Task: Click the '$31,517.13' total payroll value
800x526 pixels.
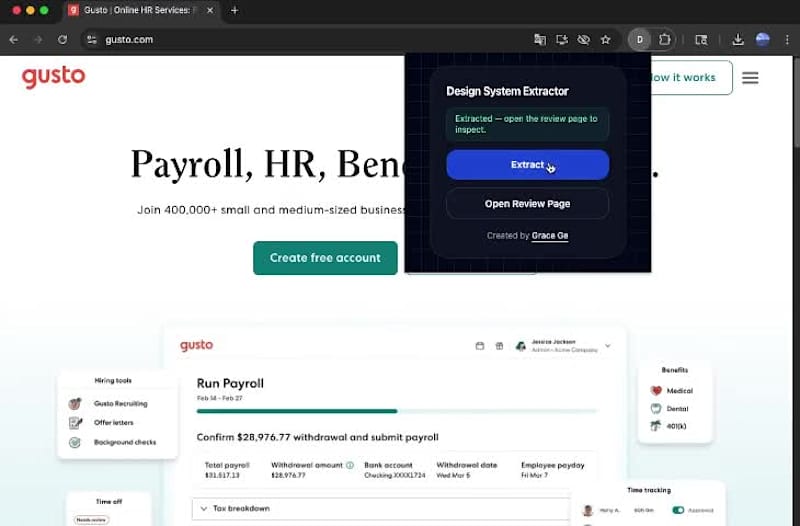Action: point(222,475)
